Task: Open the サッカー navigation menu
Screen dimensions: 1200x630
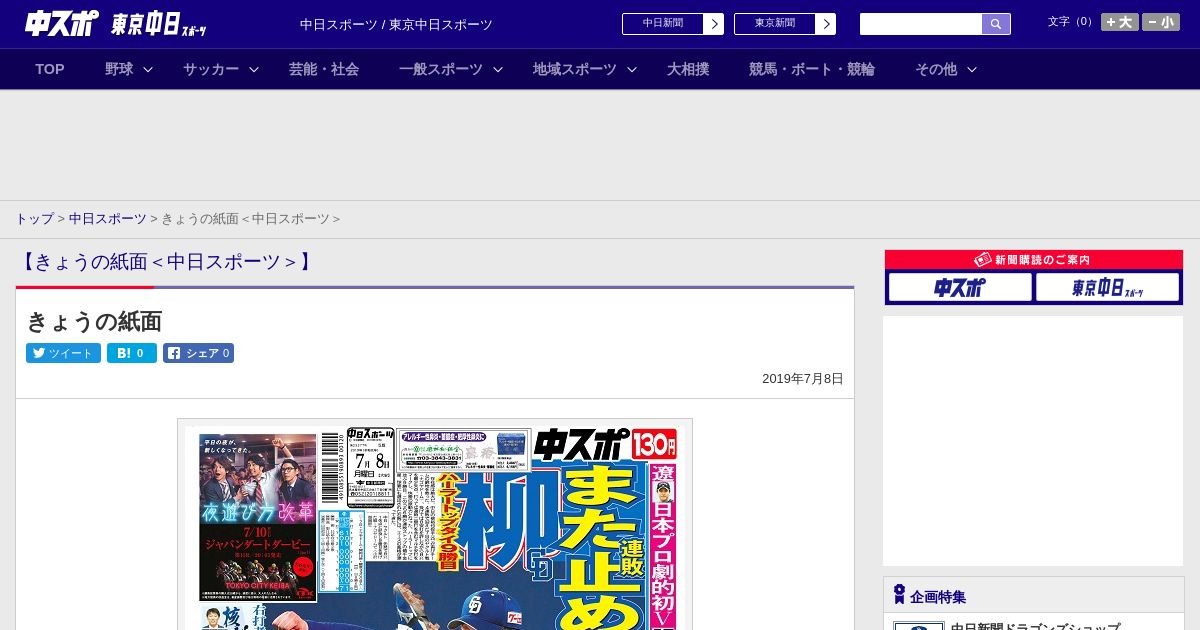Action: tap(211, 69)
